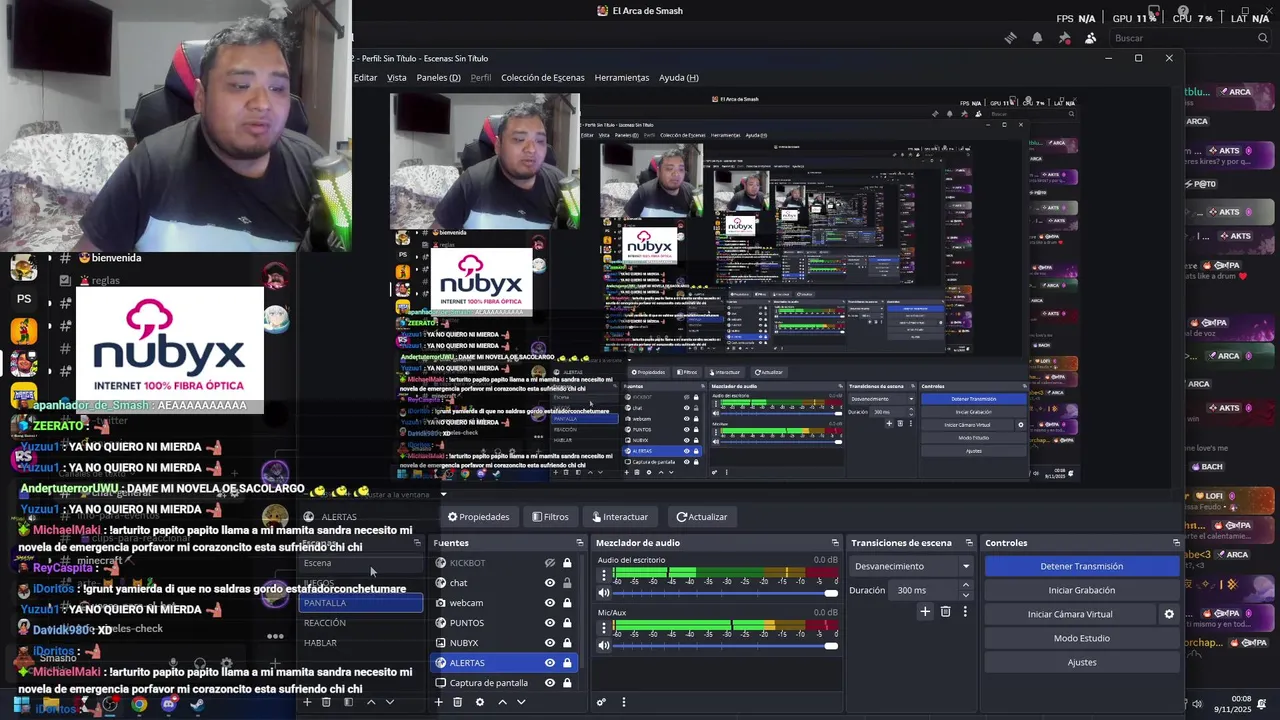
Task: Mute Audio del escritorio with the speaker icon
Action: (603, 593)
